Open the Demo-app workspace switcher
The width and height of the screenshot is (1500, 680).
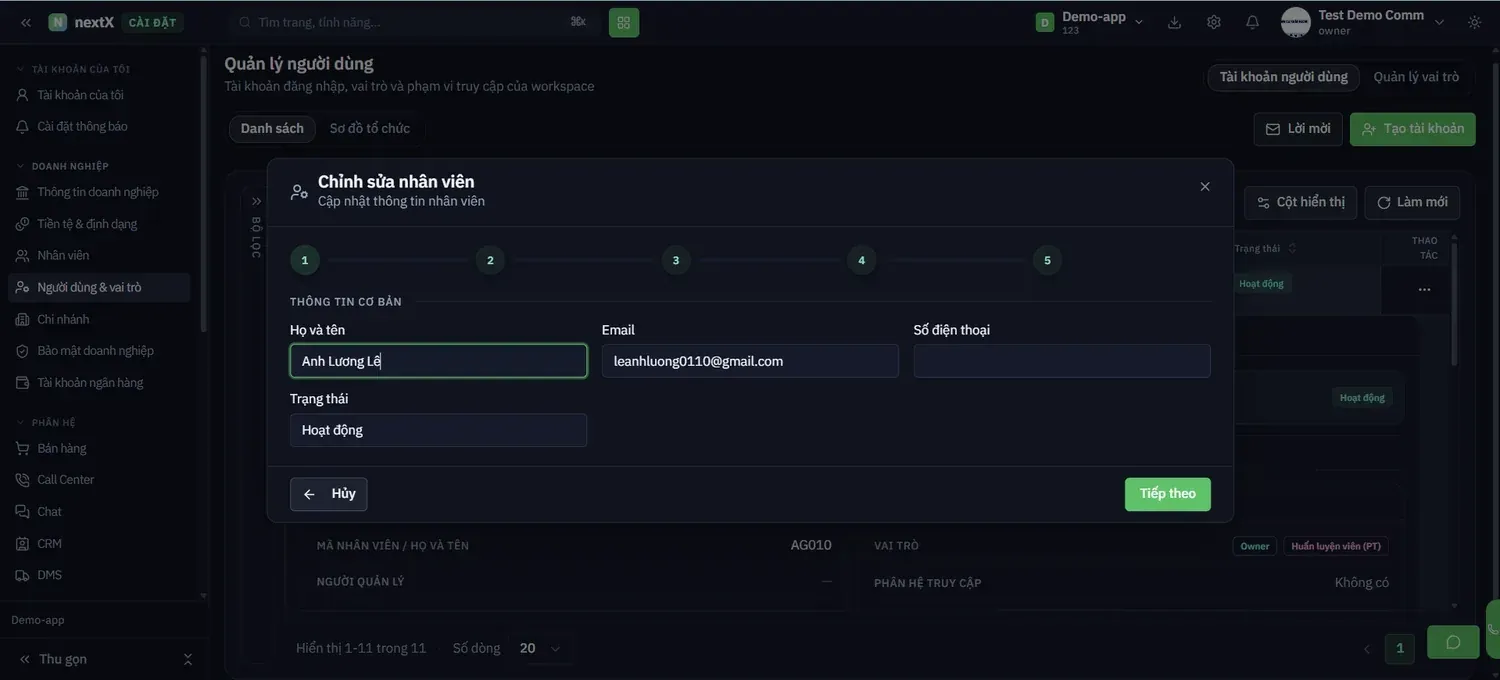tap(1090, 22)
